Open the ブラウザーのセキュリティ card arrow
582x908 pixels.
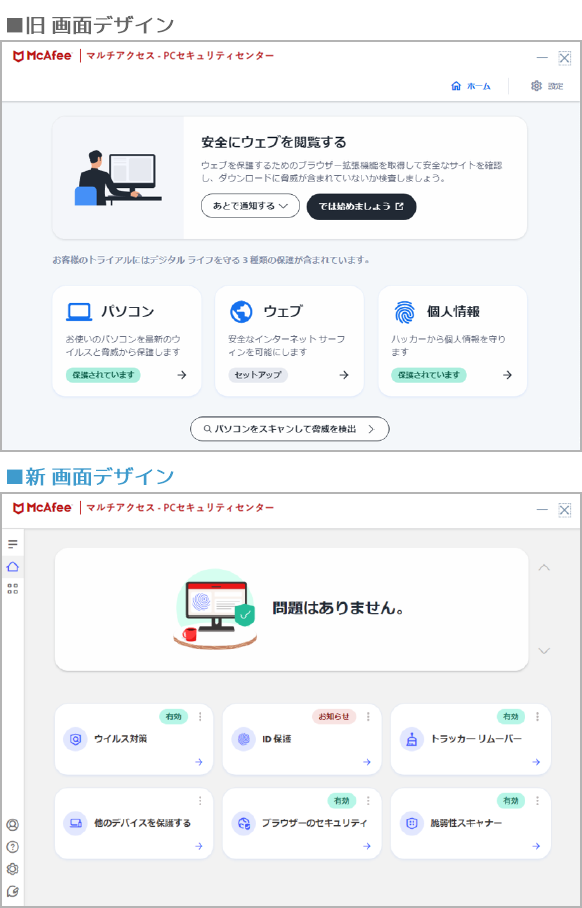pyautogui.click(x=367, y=846)
